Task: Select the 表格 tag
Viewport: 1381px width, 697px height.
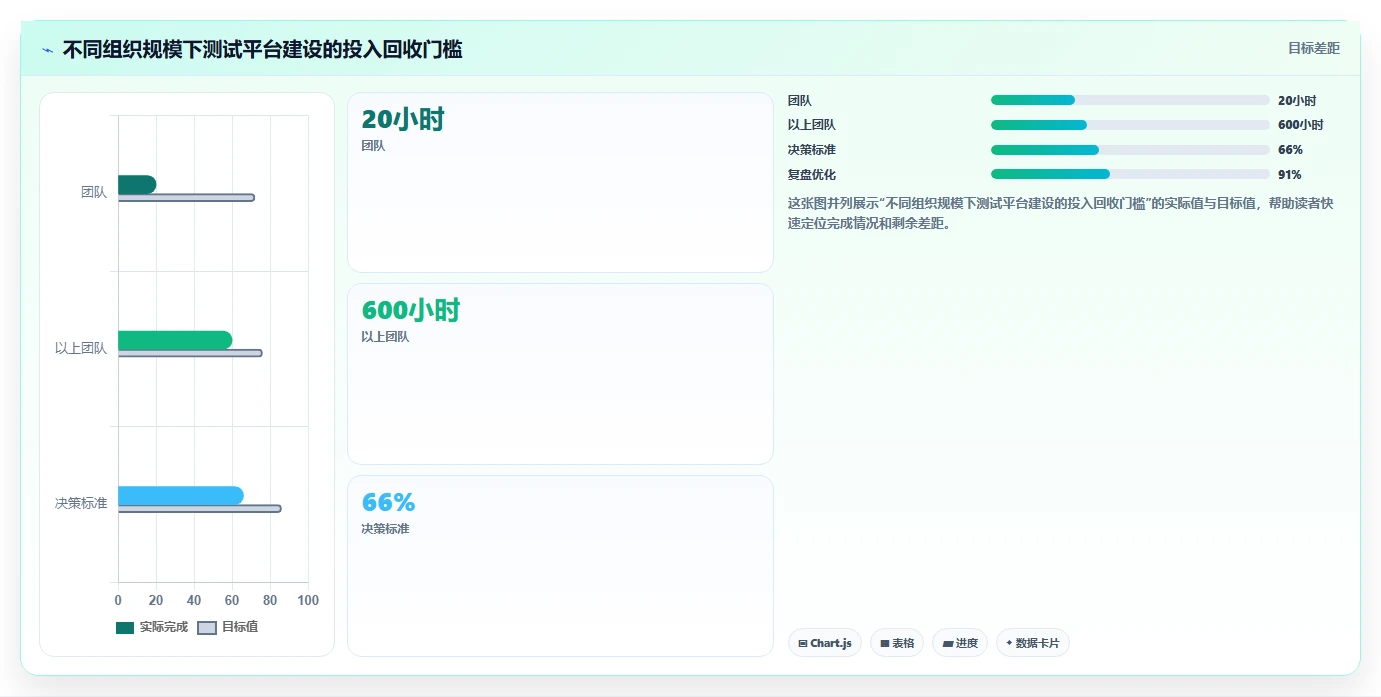Action: click(x=897, y=643)
